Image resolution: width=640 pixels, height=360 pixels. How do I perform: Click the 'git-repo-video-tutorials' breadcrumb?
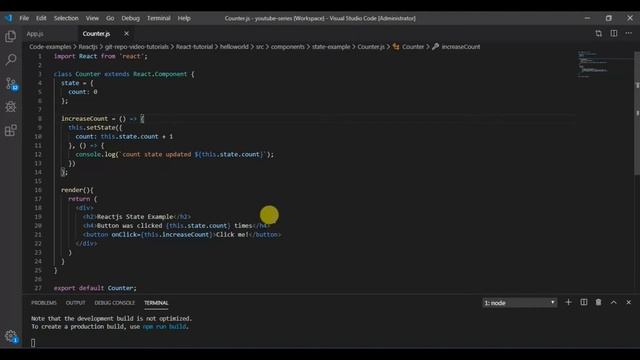pyautogui.click(x=137, y=47)
